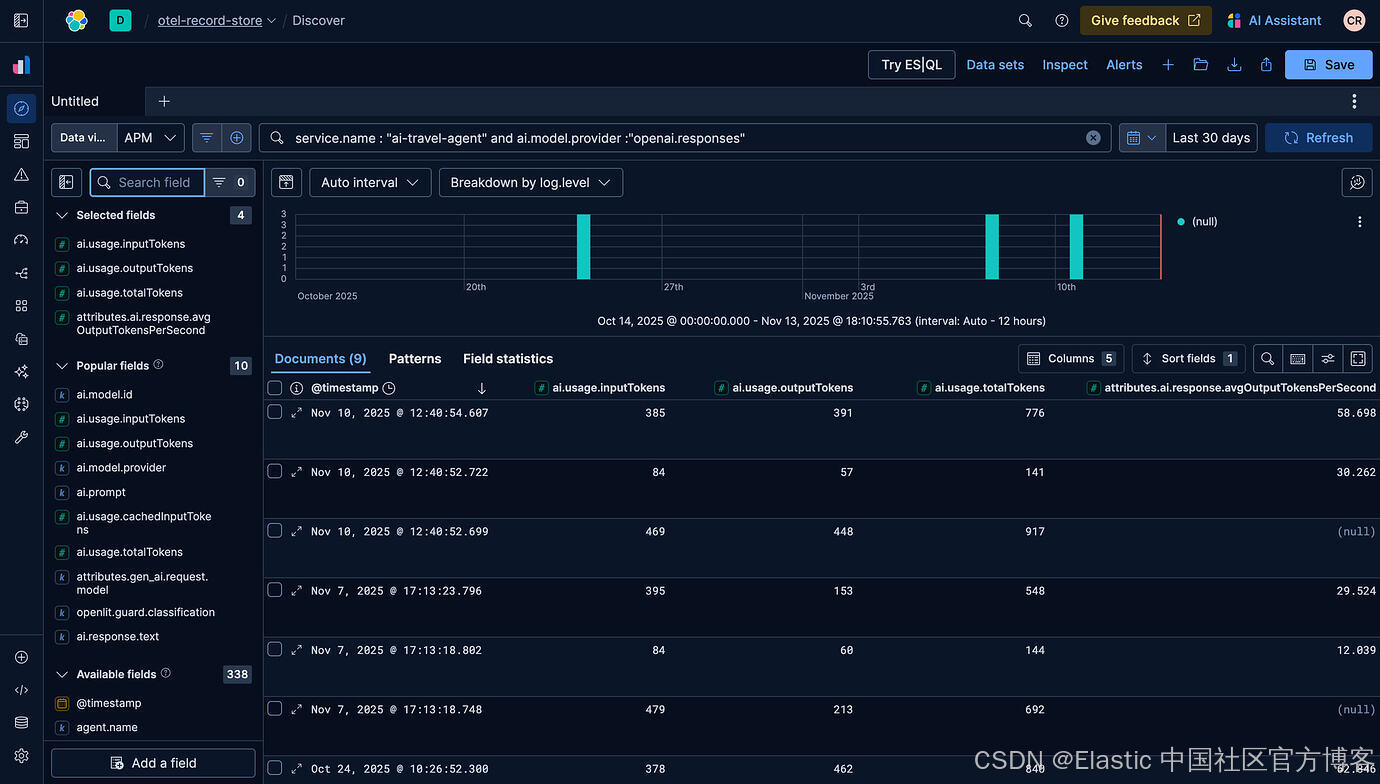
Task: Select the row Nov 10, 2025 @ 12:40:52.699
Action: coord(275,531)
